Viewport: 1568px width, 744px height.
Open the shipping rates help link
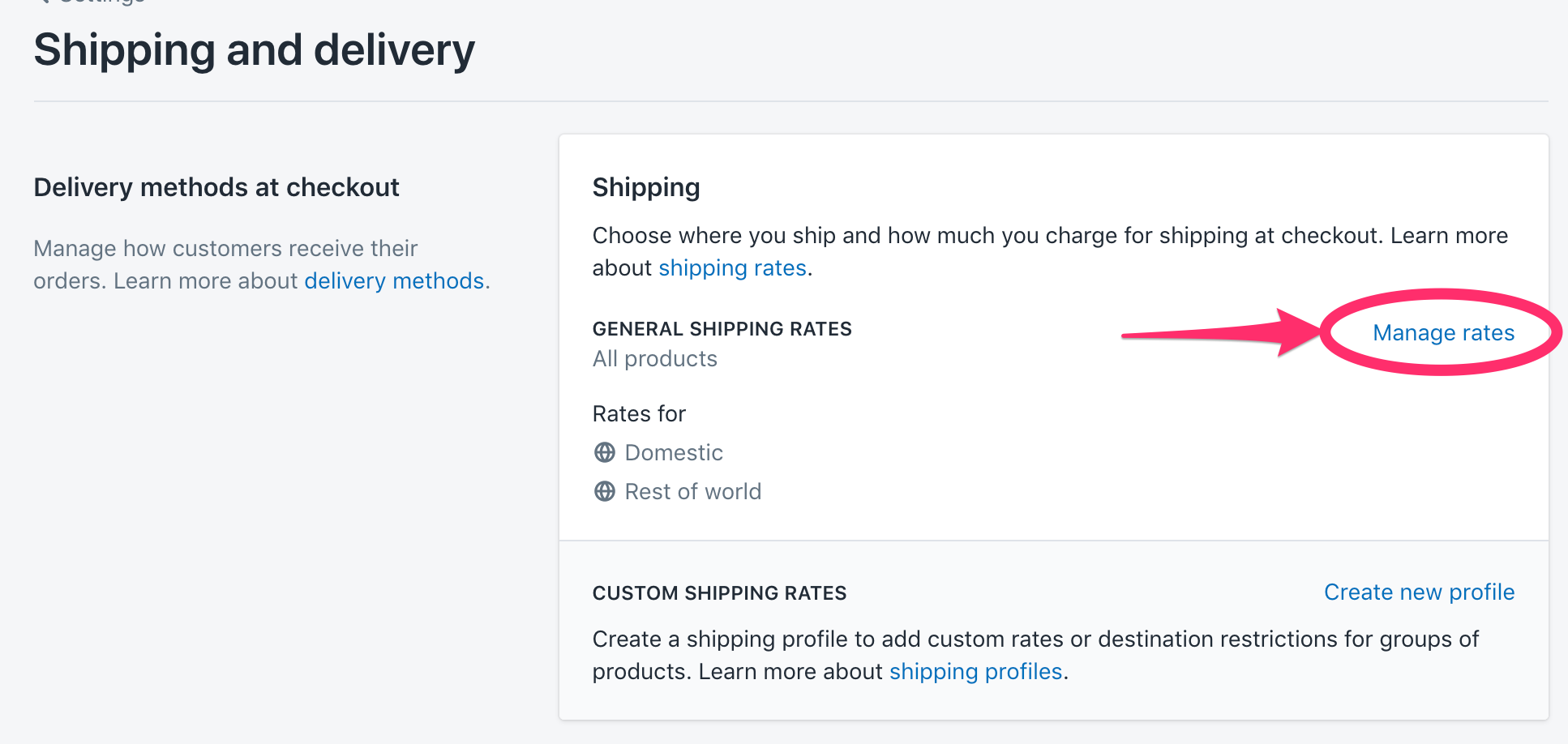point(732,268)
